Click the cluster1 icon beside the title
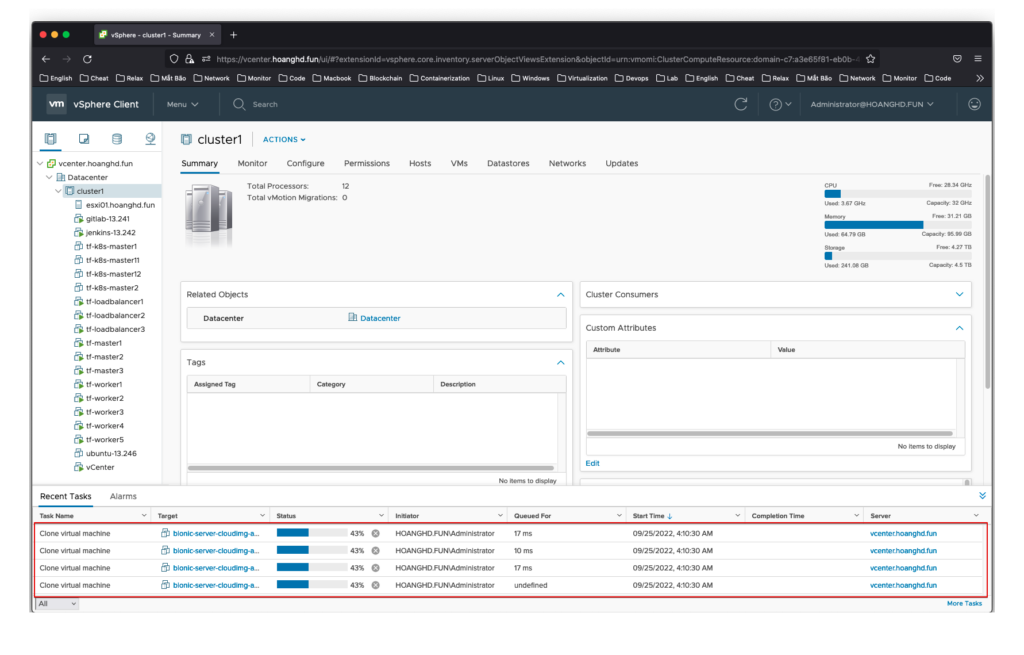This screenshot has height=655, width=1024. pos(186,139)
